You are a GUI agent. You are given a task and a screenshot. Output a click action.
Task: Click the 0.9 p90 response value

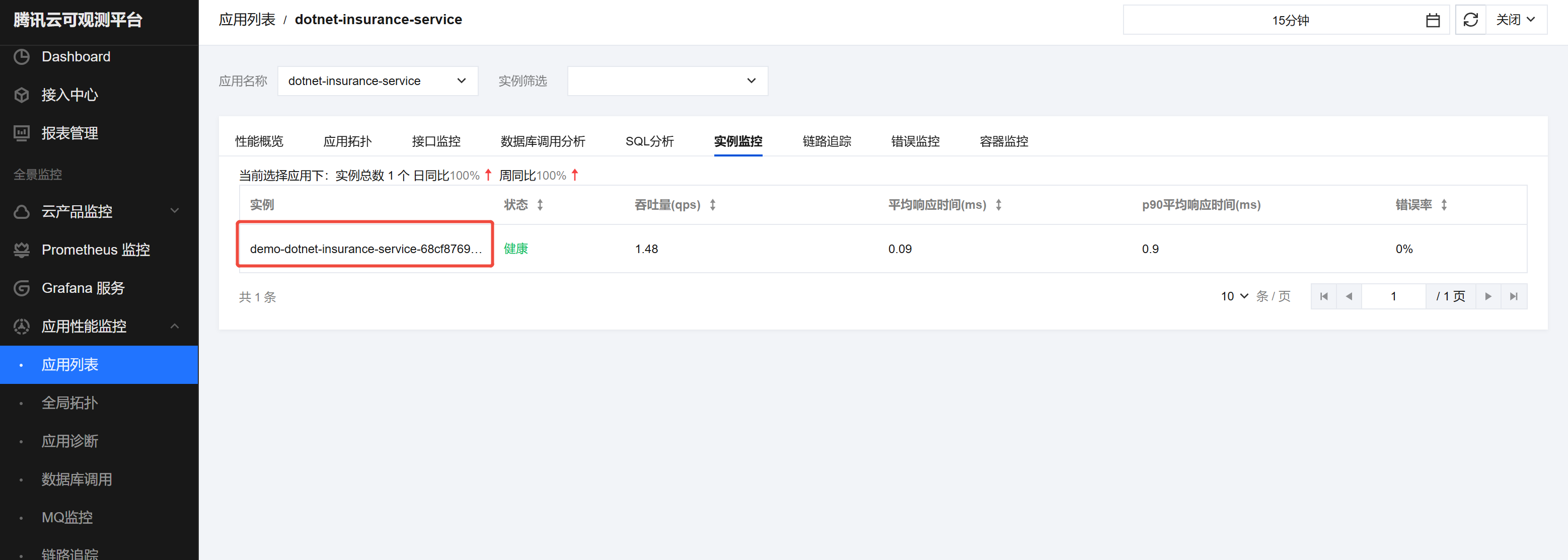[1150, 249]
